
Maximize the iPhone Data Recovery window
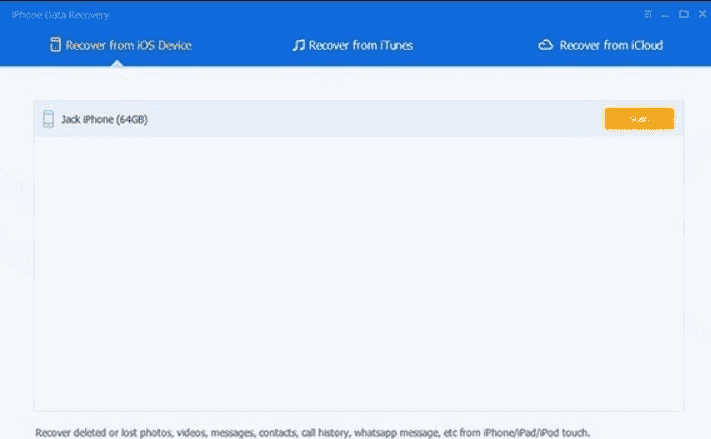(684, 14)
